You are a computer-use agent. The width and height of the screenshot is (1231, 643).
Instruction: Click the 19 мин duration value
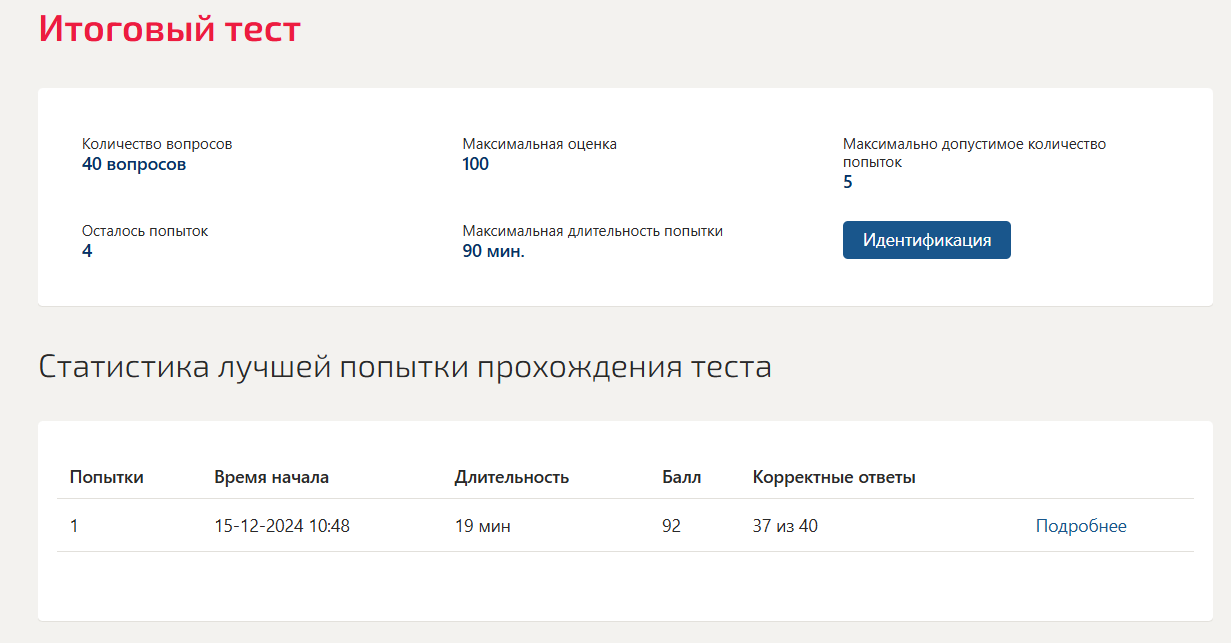tap(483, 526)
